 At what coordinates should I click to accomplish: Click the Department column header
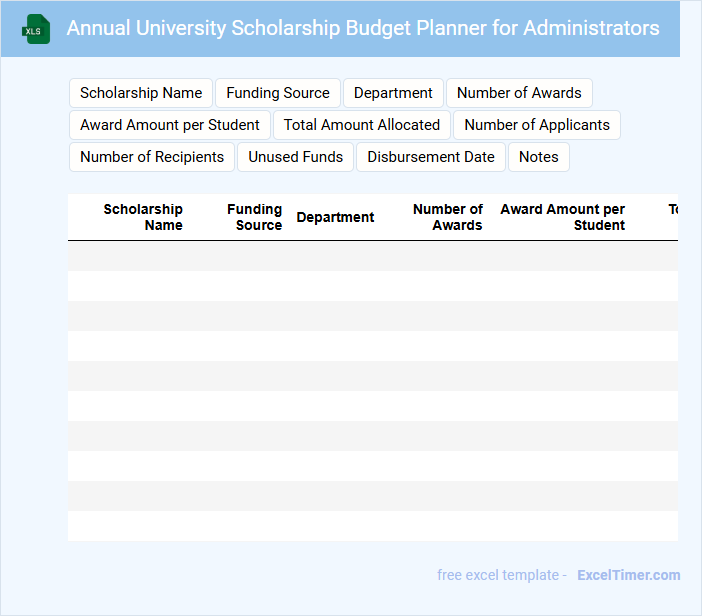coord(335,217)
